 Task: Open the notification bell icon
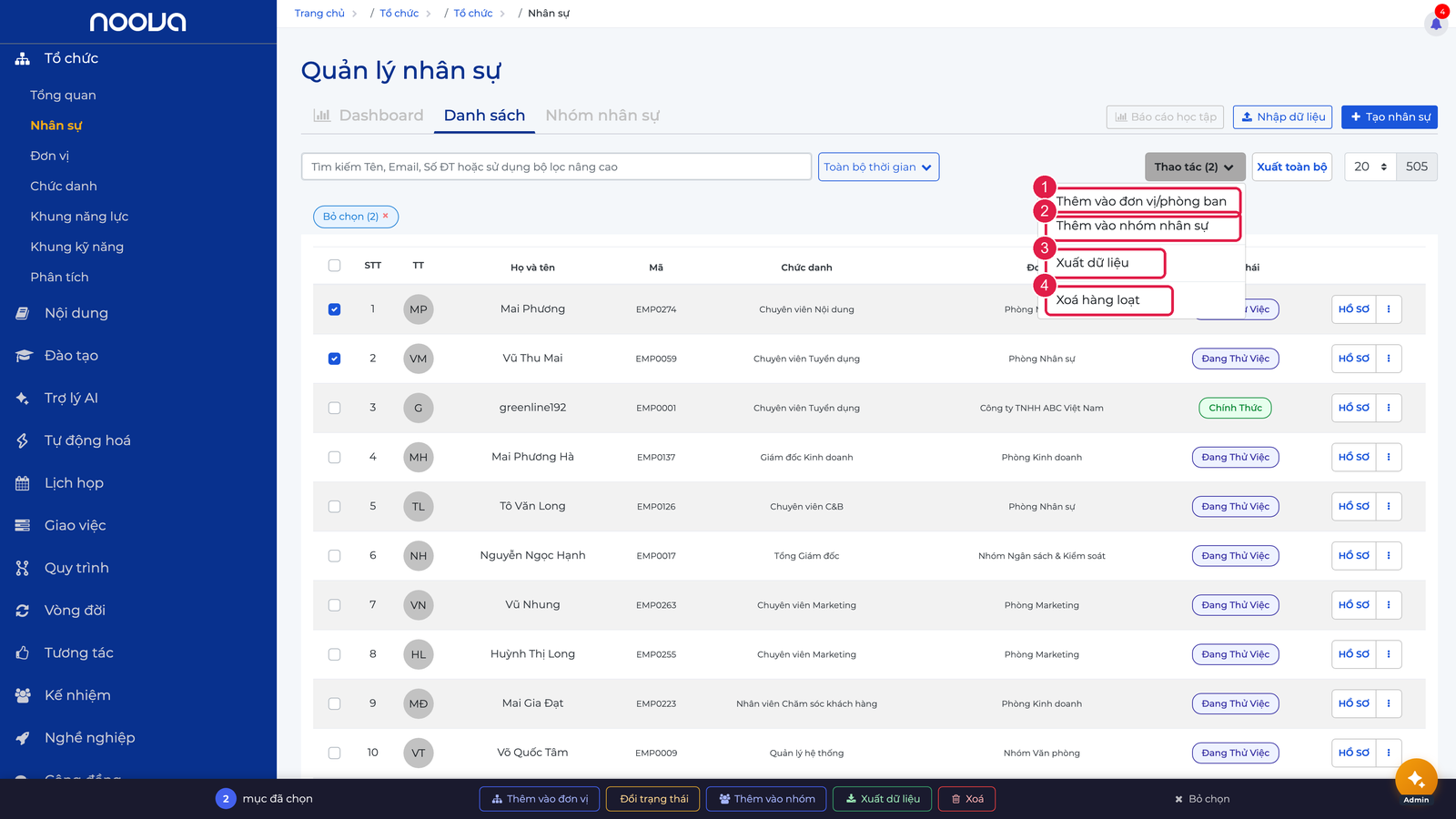click(x=1436, y=24)
